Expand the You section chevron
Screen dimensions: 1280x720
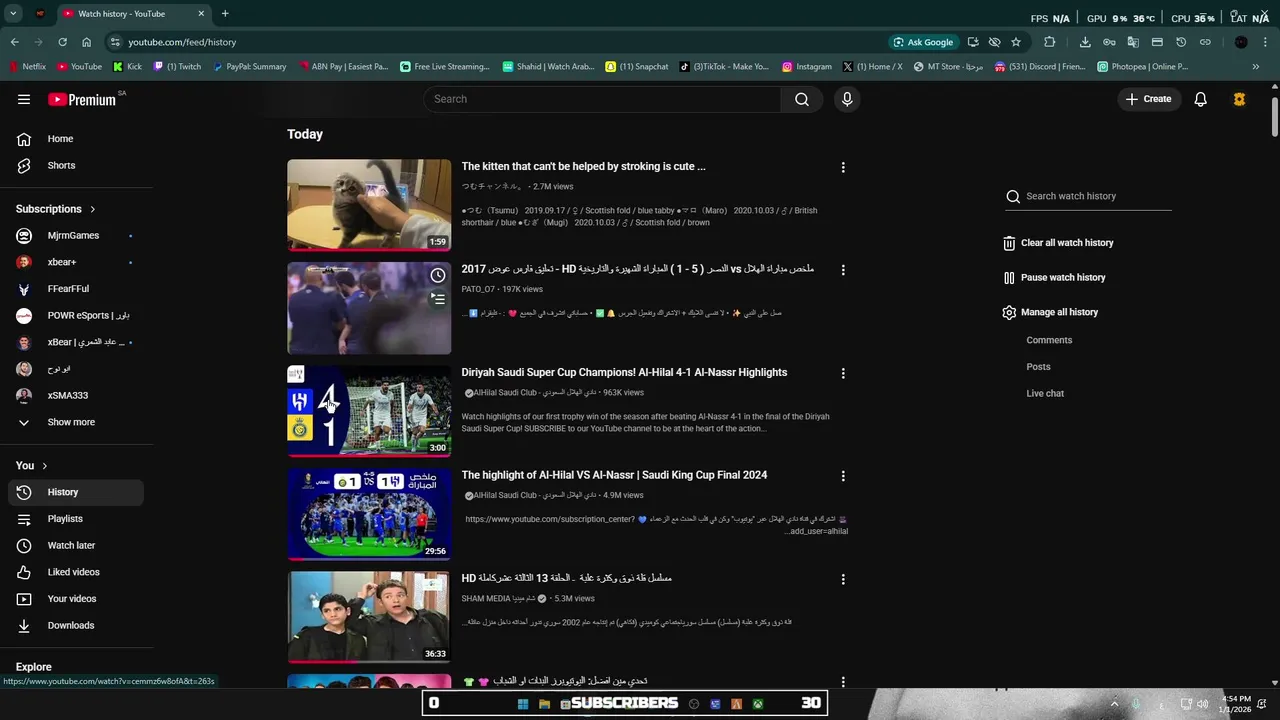pyautogui.click(x=44, y=466)
